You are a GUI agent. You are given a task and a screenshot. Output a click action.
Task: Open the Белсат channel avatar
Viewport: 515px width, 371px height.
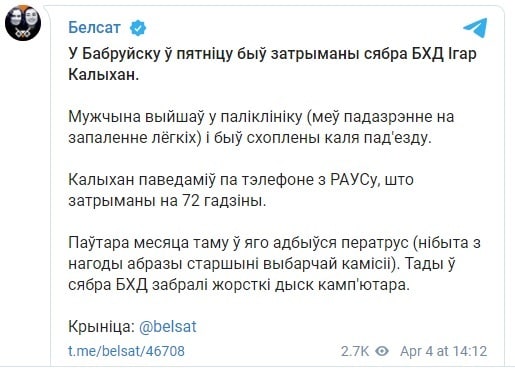23,23
